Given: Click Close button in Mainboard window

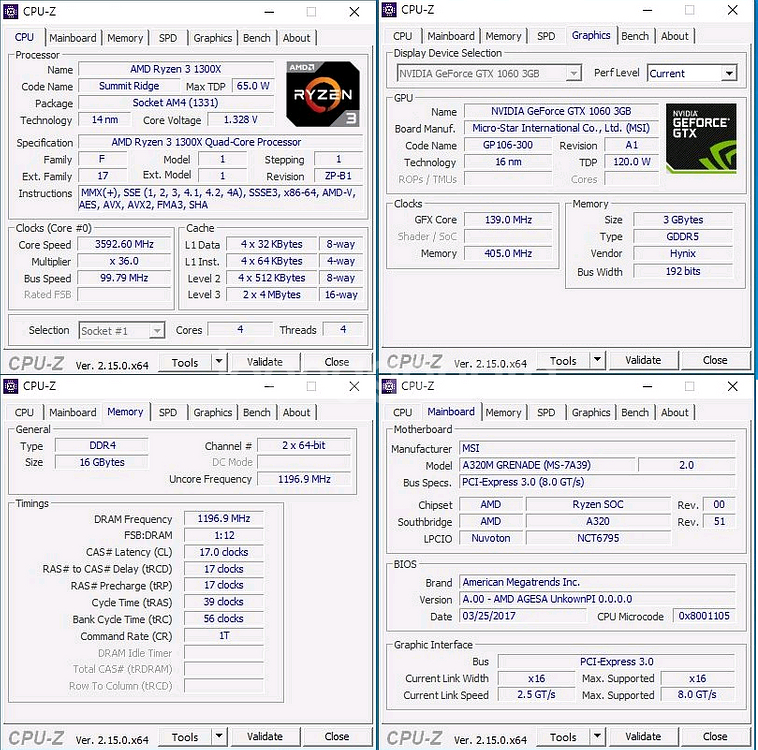Looking at the screenshot, I should pos(715,736).
